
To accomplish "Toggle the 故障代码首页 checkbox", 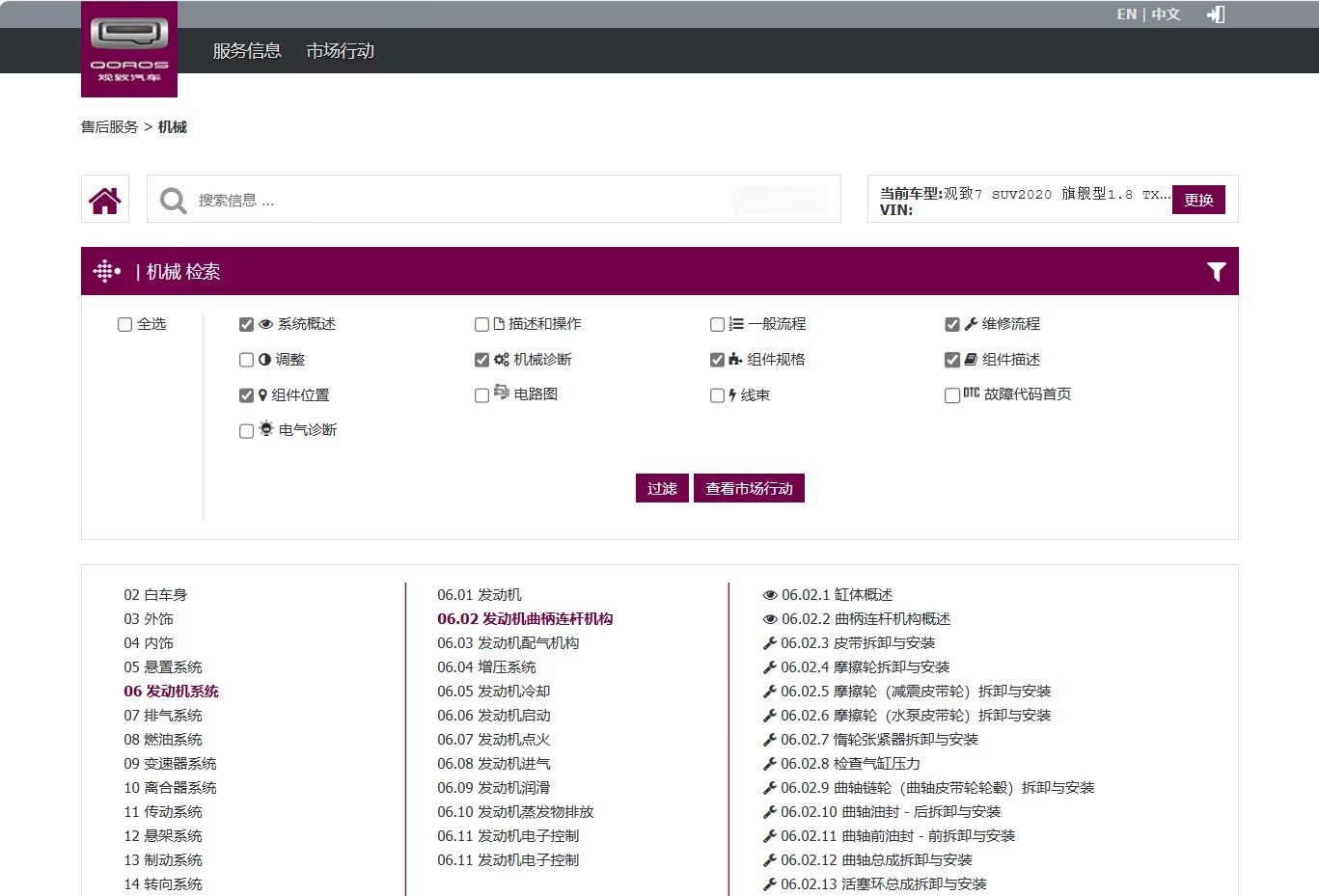I will click(x=951, y=395).
